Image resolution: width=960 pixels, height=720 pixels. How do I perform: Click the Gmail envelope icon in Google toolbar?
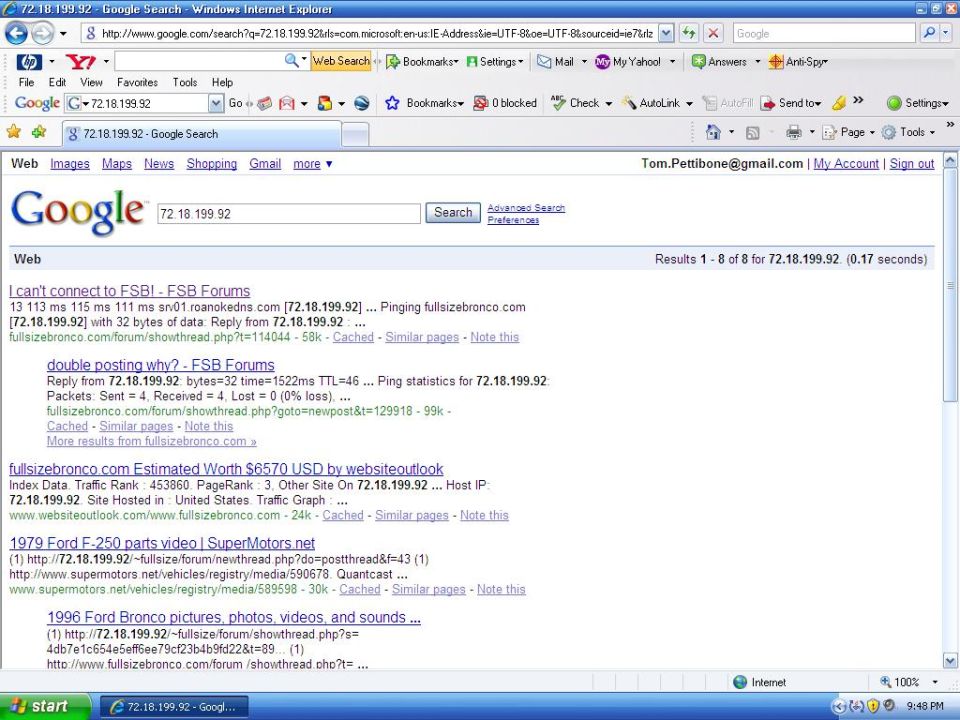click(x=287, y=103)
